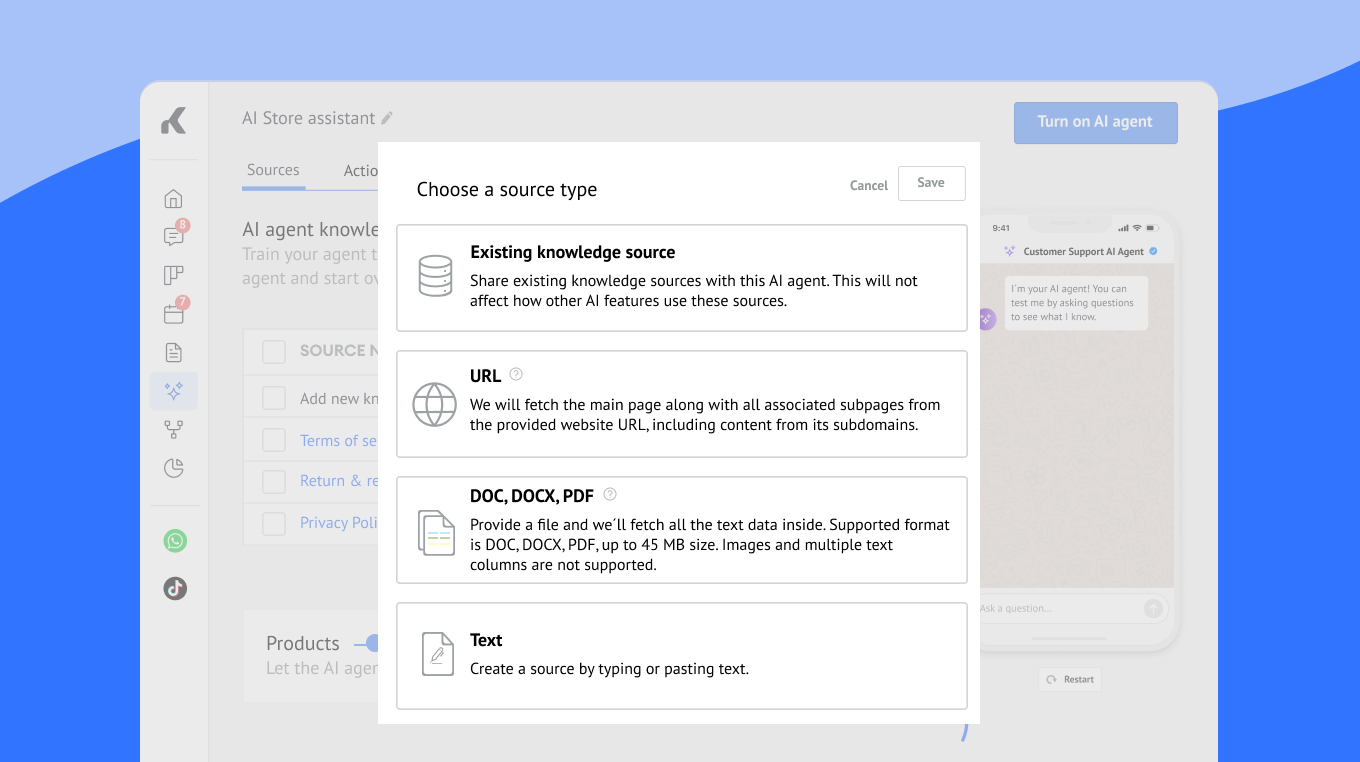The width and height of the screenshot is (1360, 762).
Task: Open the WhatsApp channel icon
Action: pos(175,541)
